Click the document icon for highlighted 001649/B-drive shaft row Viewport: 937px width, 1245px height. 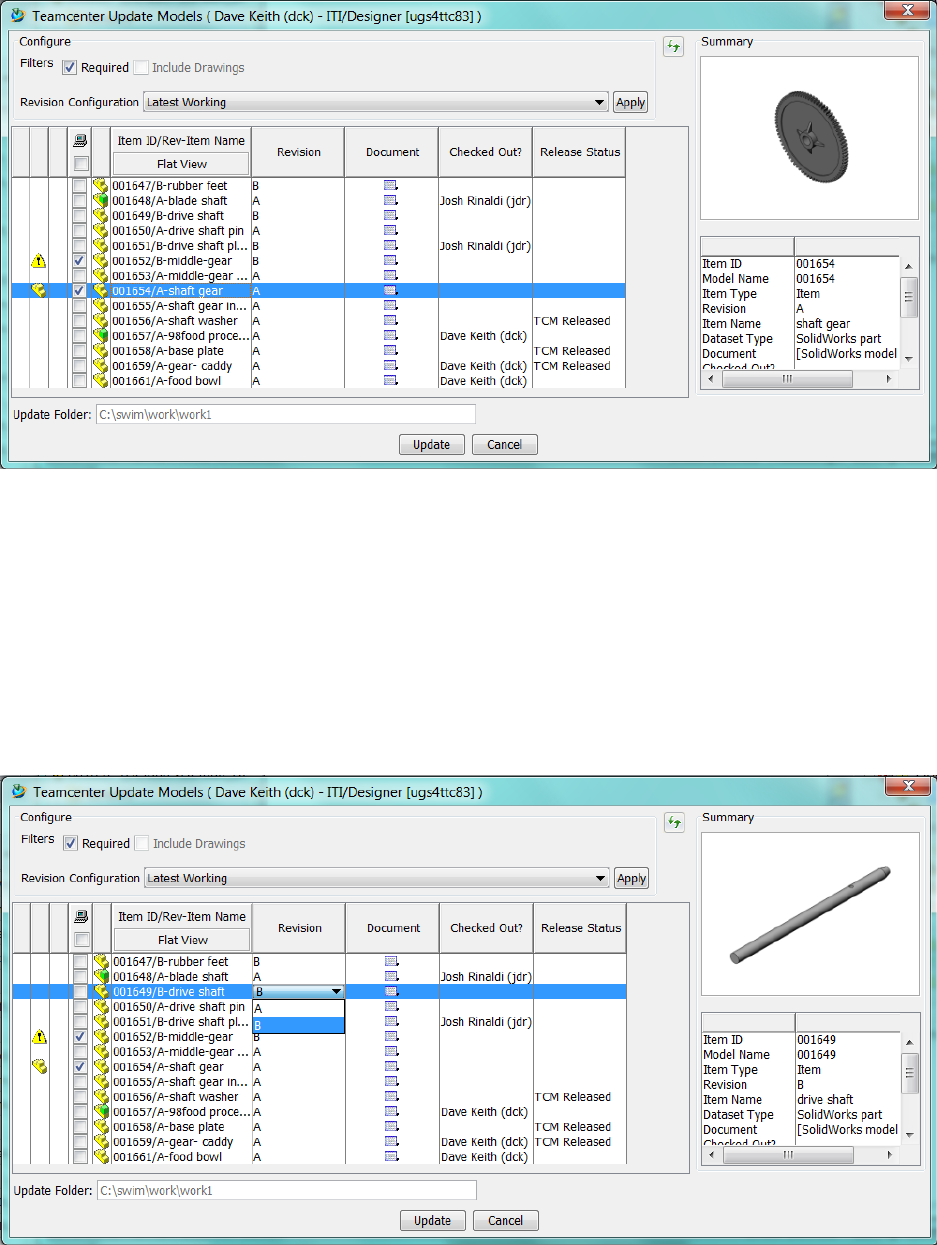pos(392,992)
